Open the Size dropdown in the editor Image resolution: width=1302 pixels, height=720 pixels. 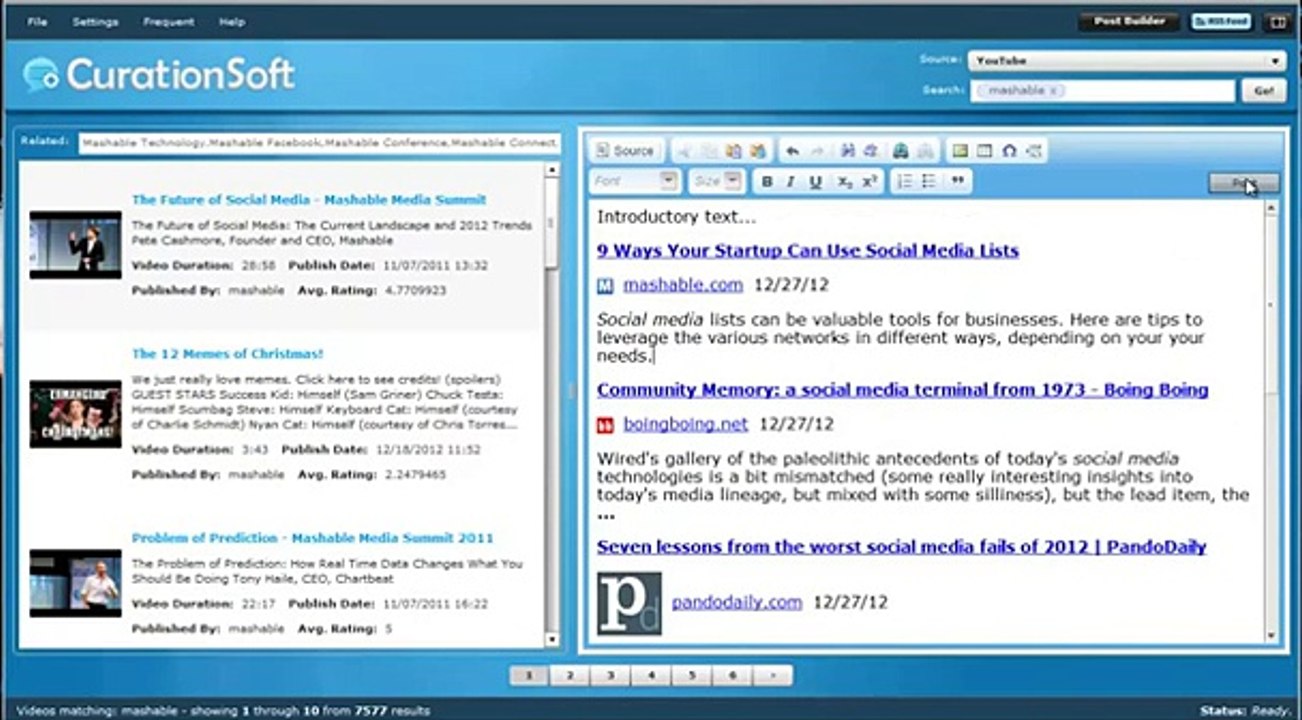pyautogui.click(x=717, y=181)
